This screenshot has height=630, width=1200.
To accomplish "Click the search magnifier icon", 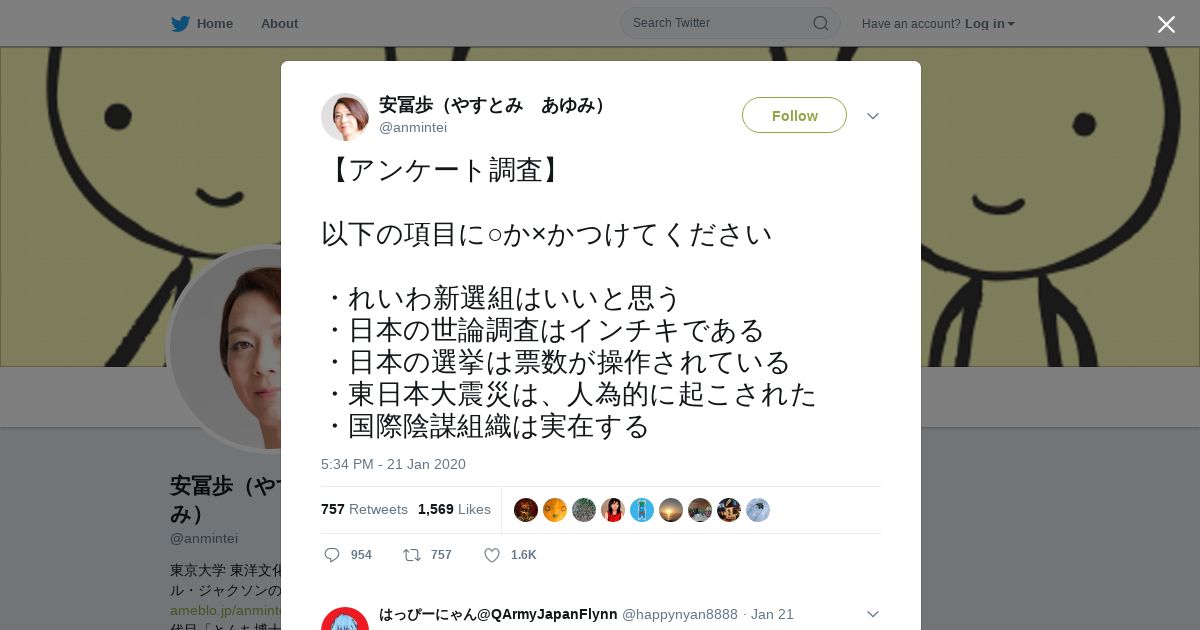I will point(820,23).
